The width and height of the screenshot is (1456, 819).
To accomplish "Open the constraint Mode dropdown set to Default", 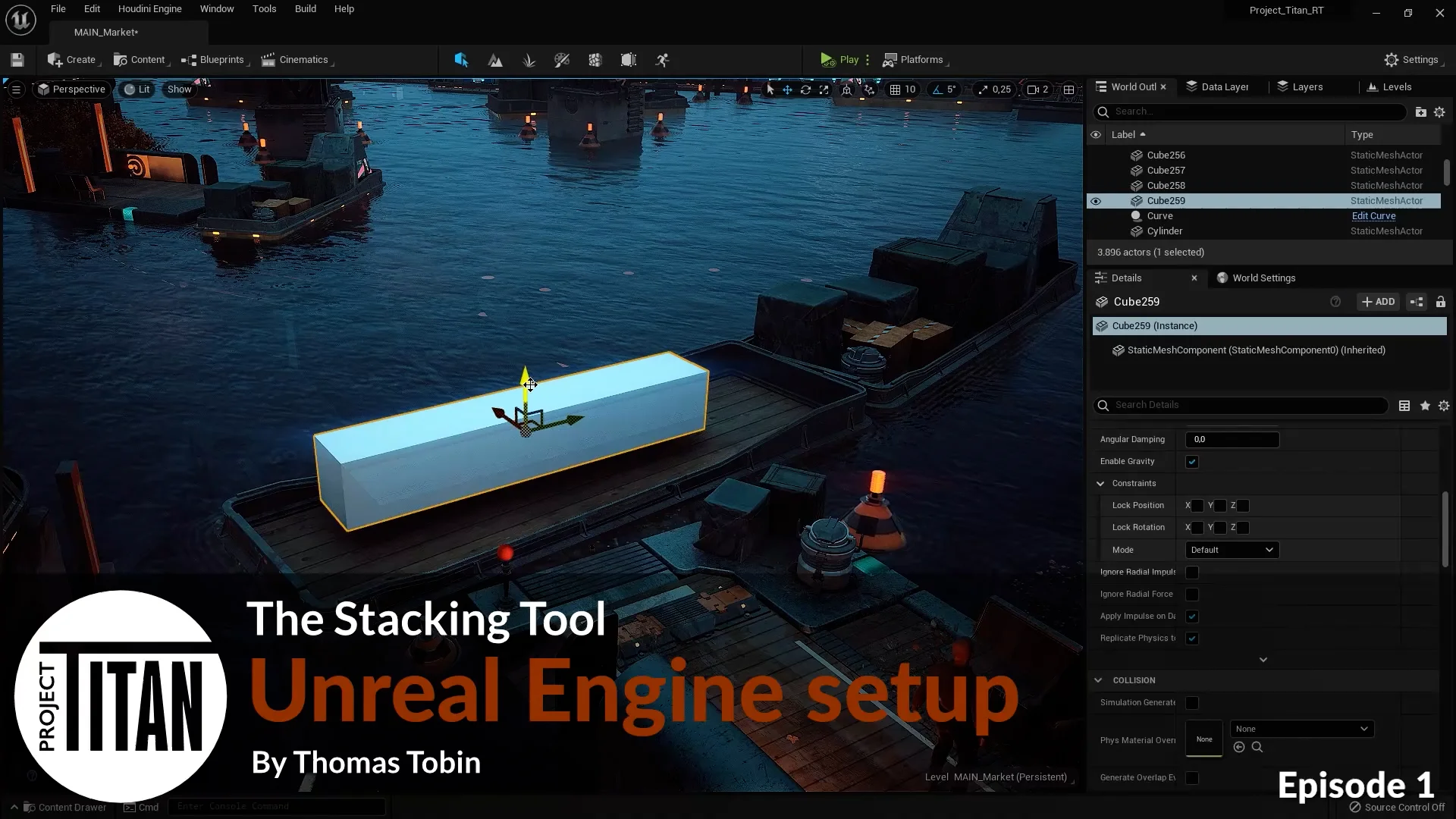I will [1231, 550].
